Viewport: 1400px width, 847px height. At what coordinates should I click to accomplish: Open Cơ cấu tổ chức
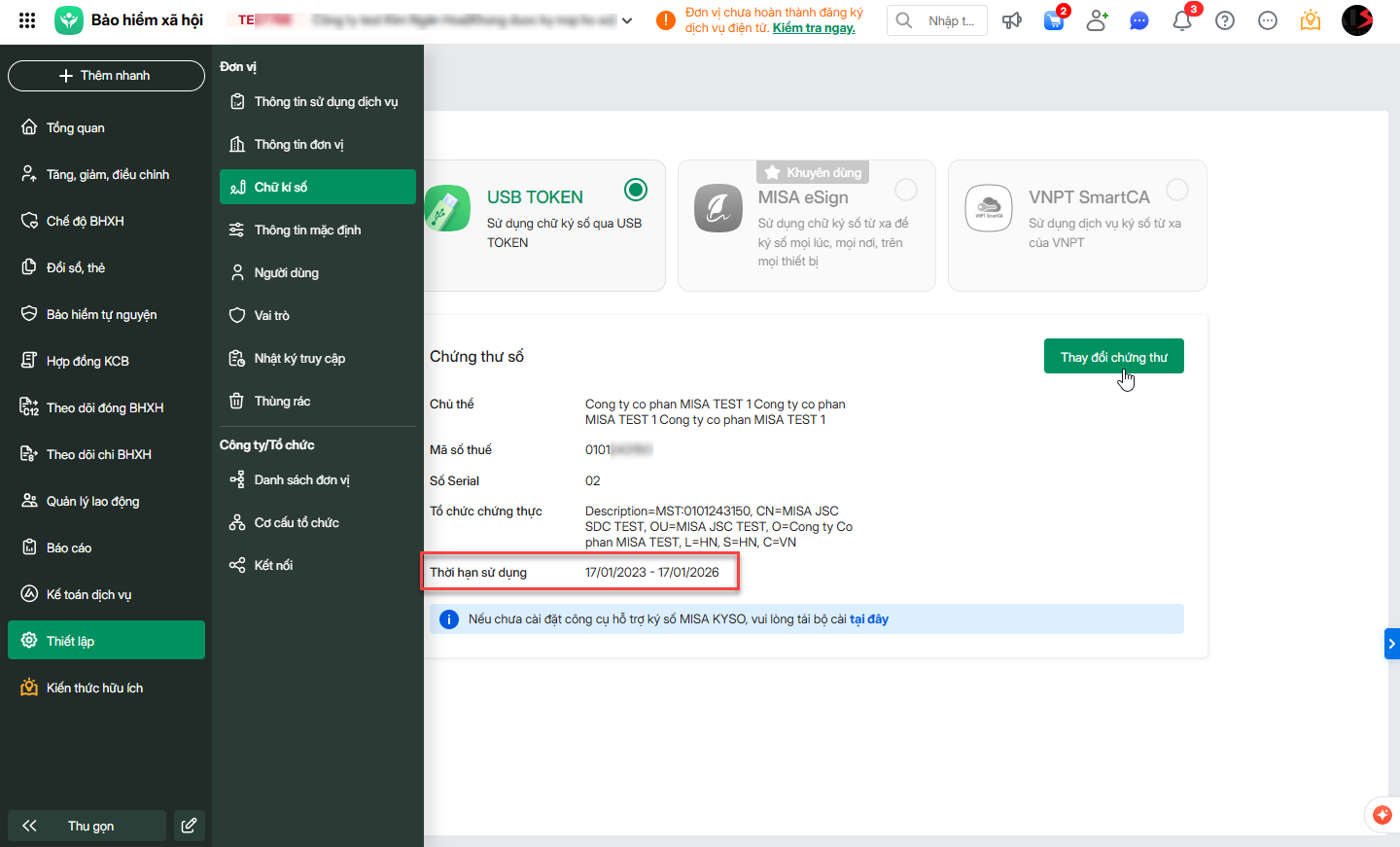[x=318, y=522]
